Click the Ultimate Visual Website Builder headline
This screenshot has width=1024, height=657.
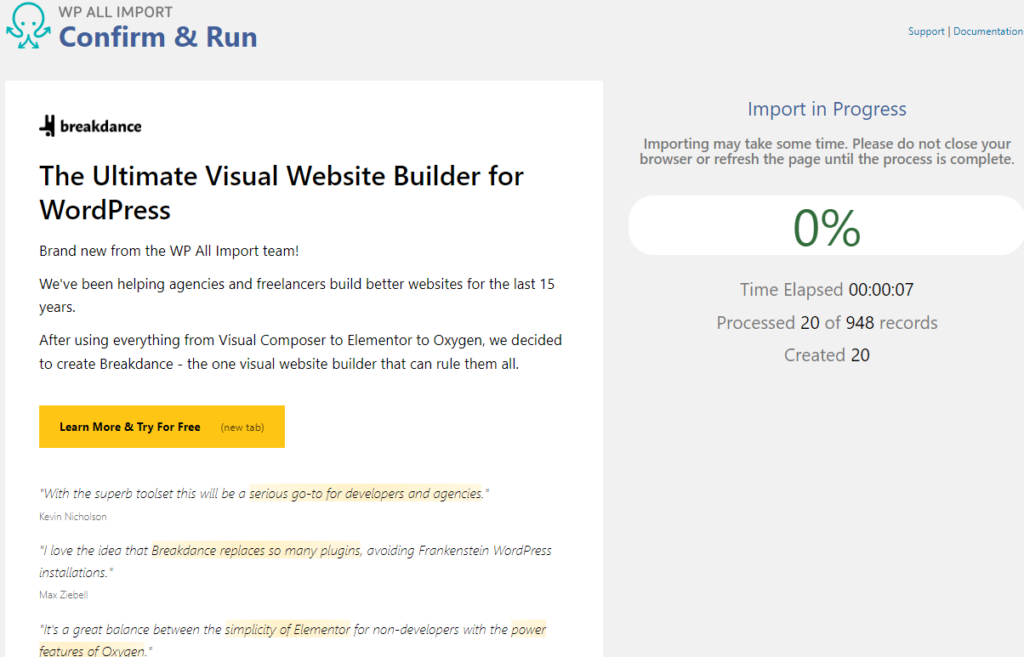click(281, 192)
